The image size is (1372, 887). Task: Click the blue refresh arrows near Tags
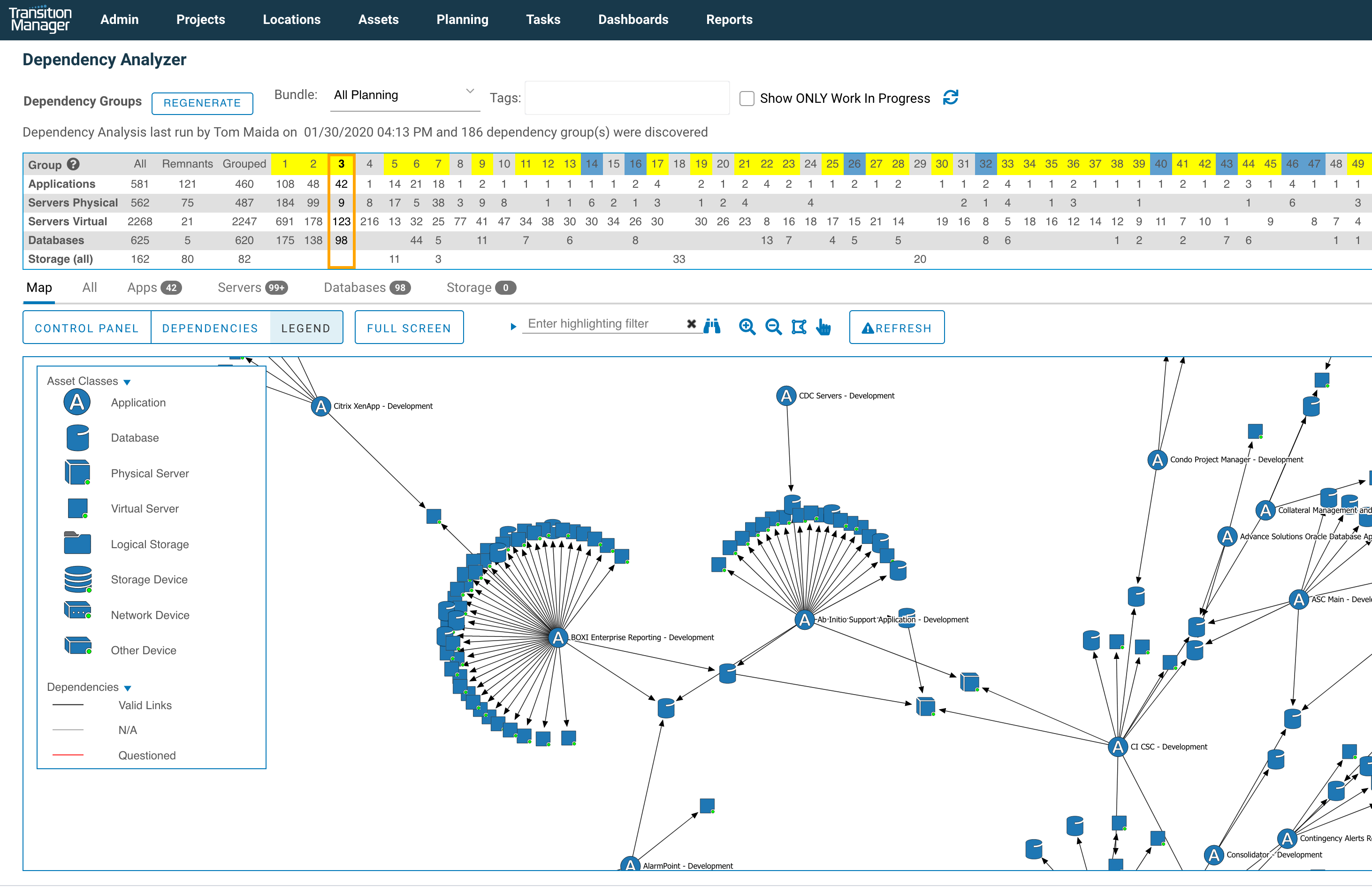coord(950,97)
